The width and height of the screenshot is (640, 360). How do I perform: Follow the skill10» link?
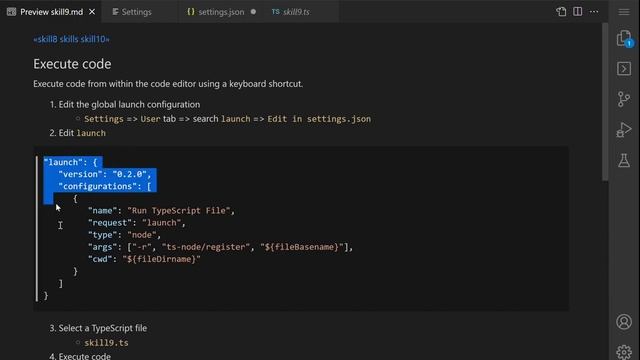click(x=95, y=39)
